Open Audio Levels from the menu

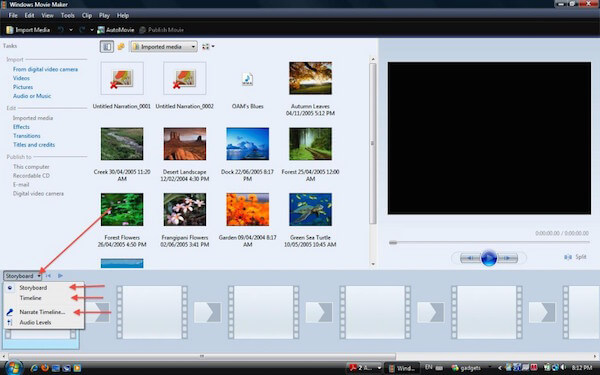35,322
